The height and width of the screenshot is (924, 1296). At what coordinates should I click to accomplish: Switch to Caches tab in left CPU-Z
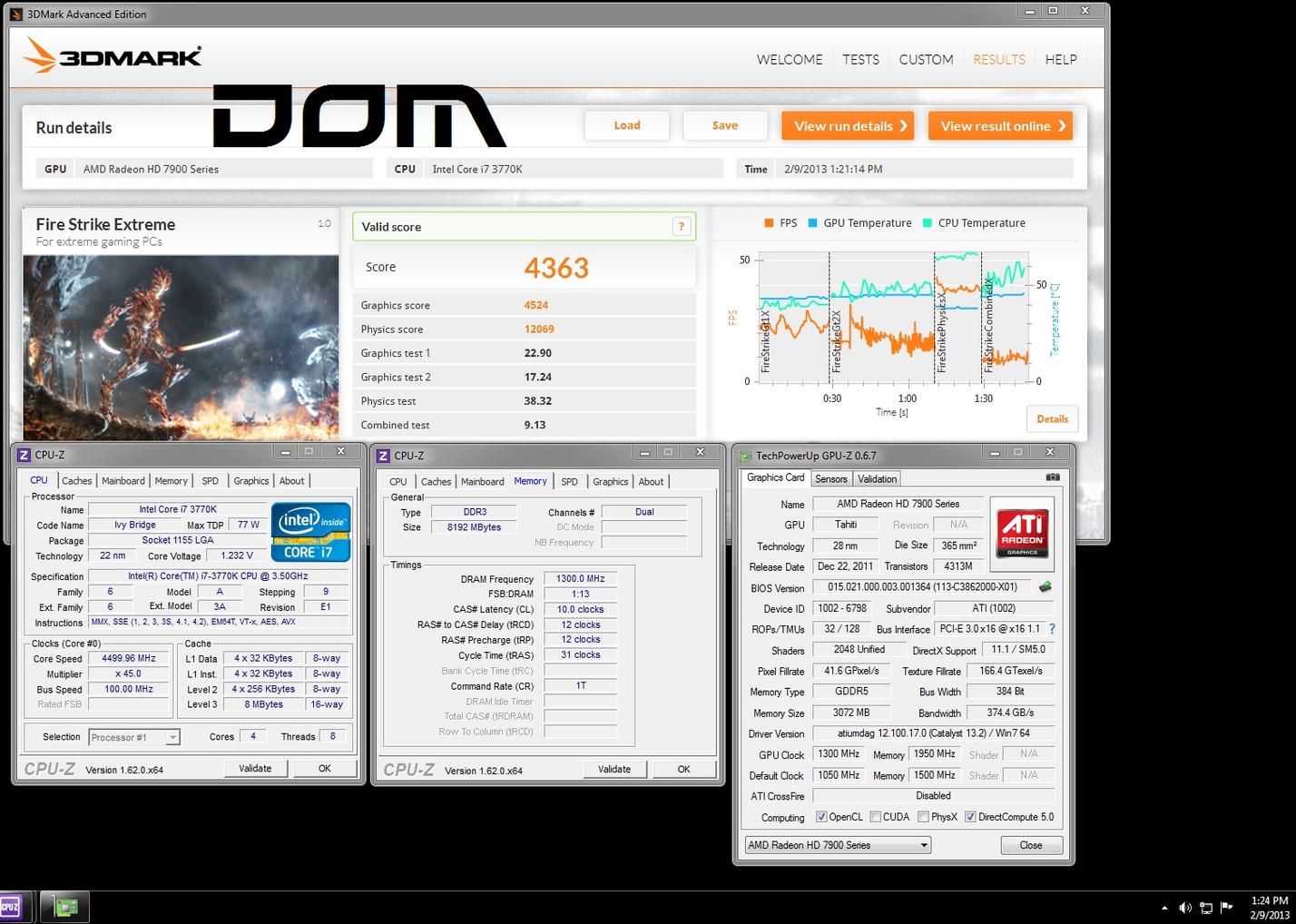(x=77, y=481)
